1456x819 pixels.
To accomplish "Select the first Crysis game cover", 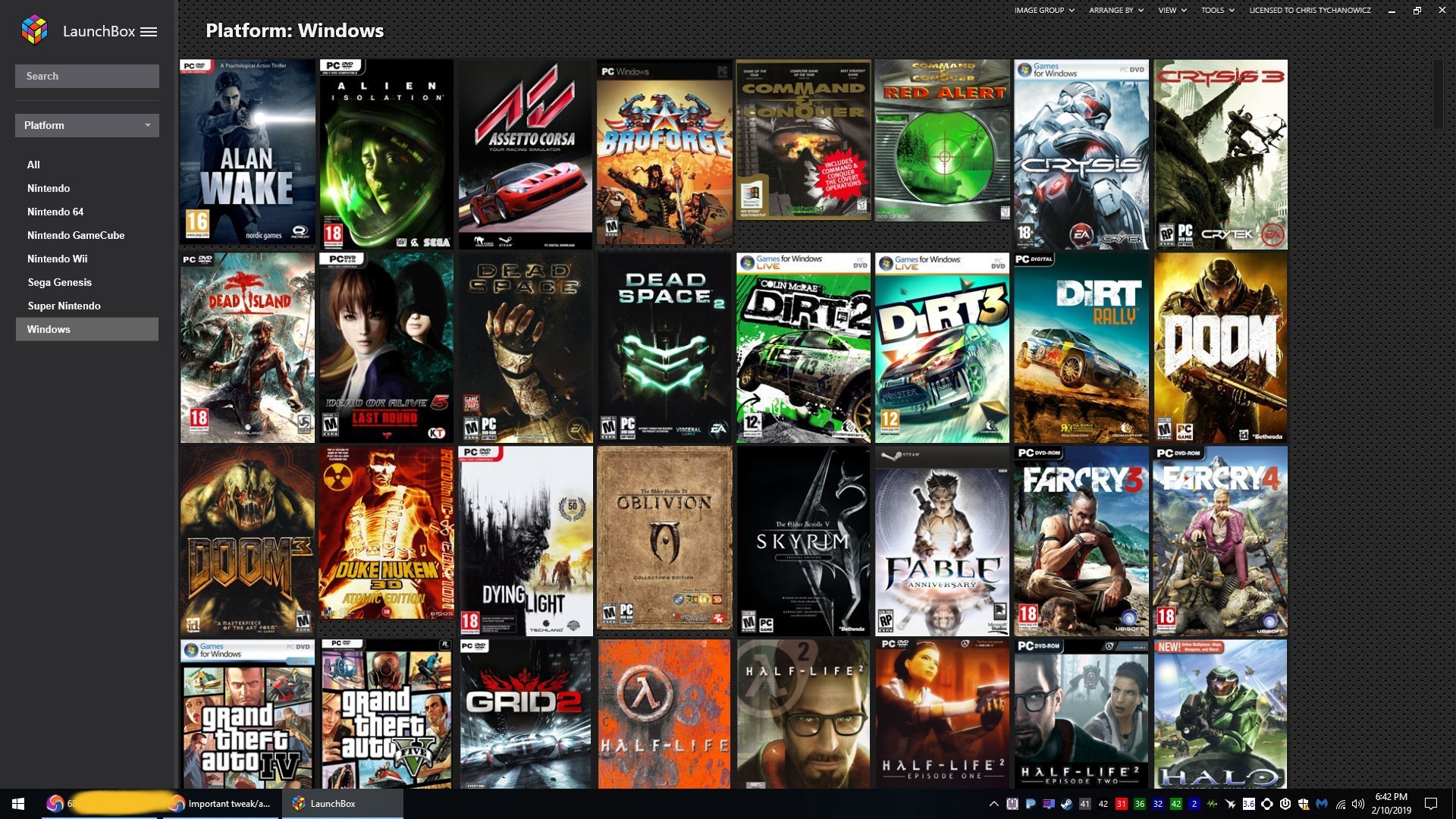I will [x=1081, y=154].
